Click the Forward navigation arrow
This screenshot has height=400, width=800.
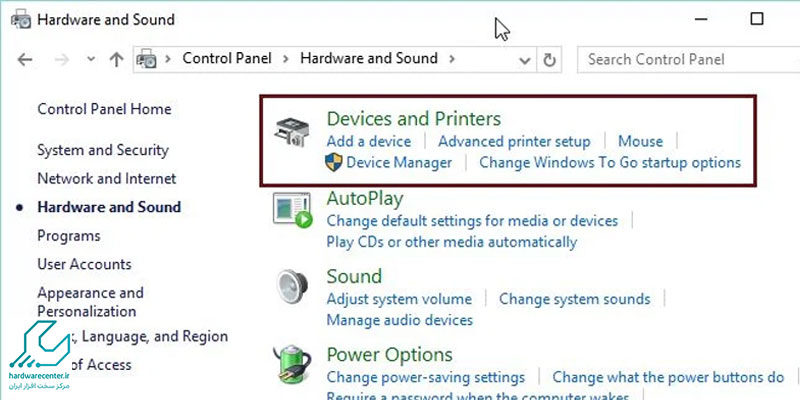coord(62,60)
